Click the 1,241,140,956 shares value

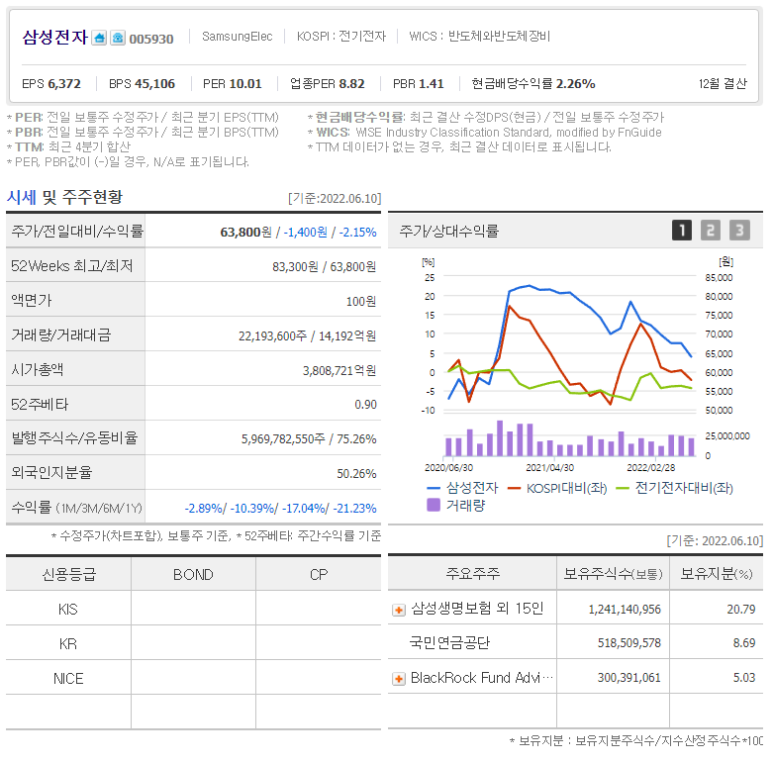(x=625, y=610)
